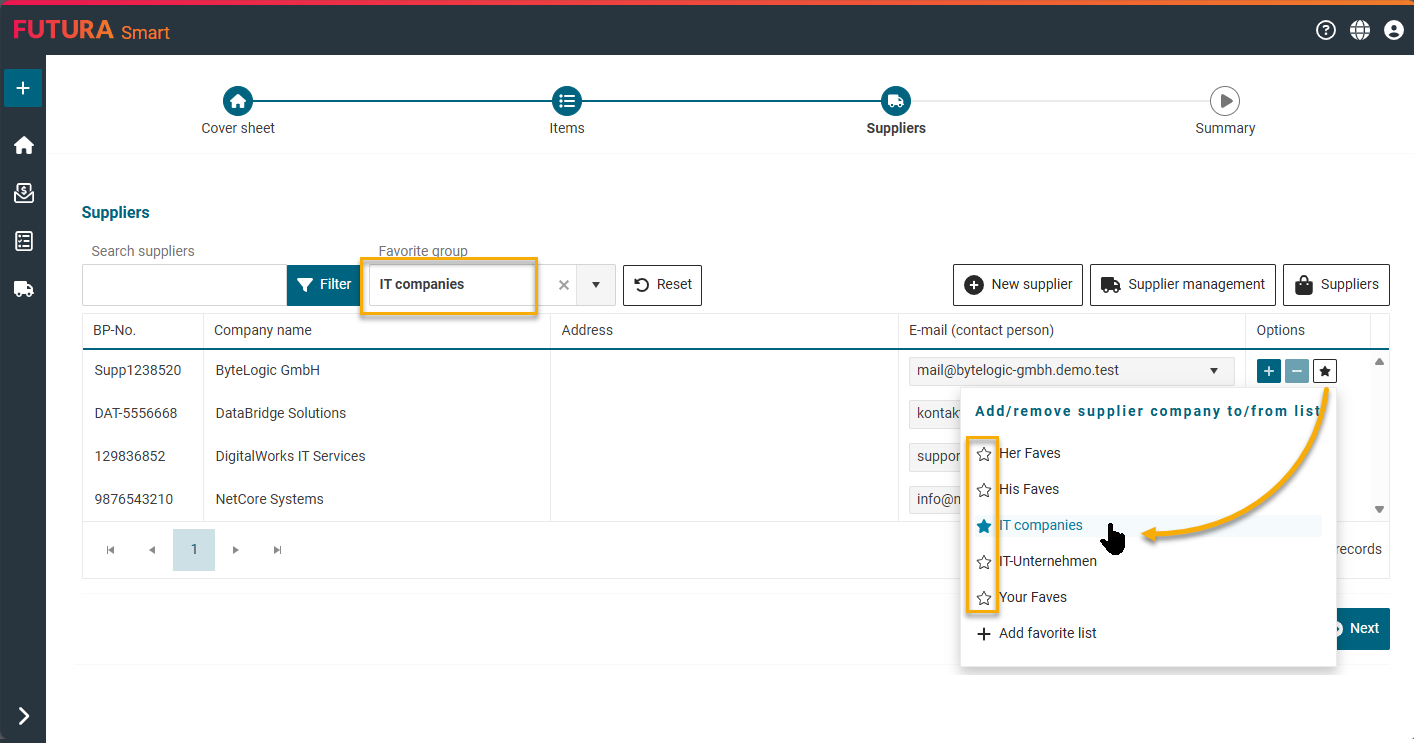
Task: Click the globe language icon
Action: pos(1360,30)
